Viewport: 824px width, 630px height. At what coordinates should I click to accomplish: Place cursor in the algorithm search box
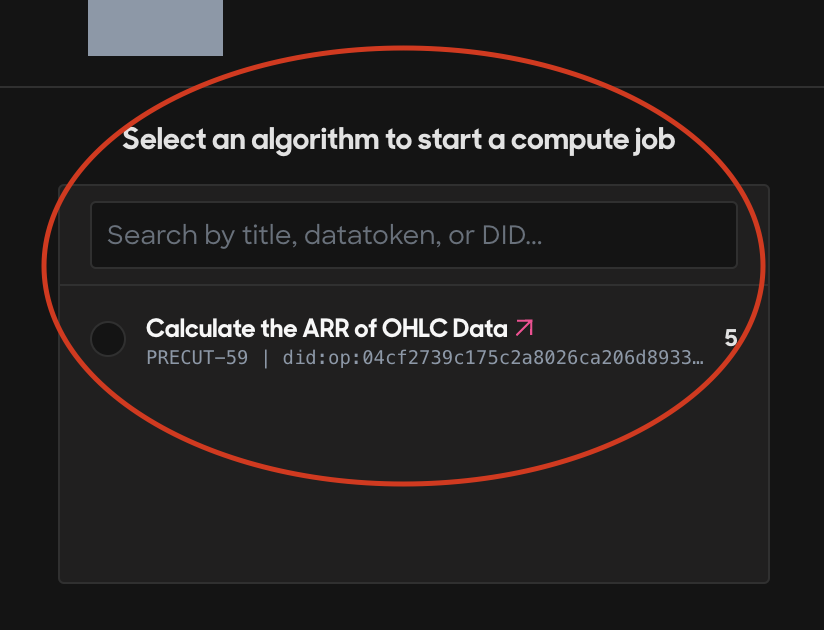click(x=414, y=235)
